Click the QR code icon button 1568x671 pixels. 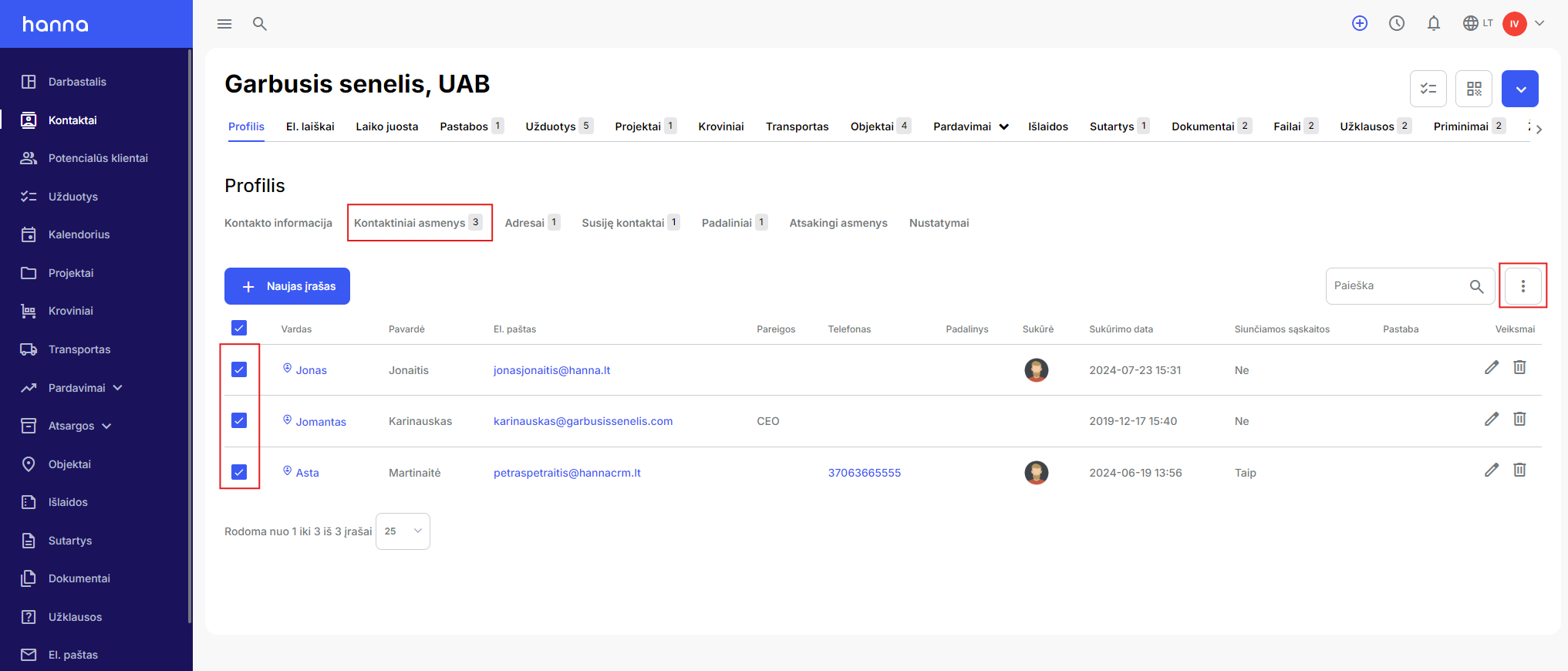tap(1474, 89)
